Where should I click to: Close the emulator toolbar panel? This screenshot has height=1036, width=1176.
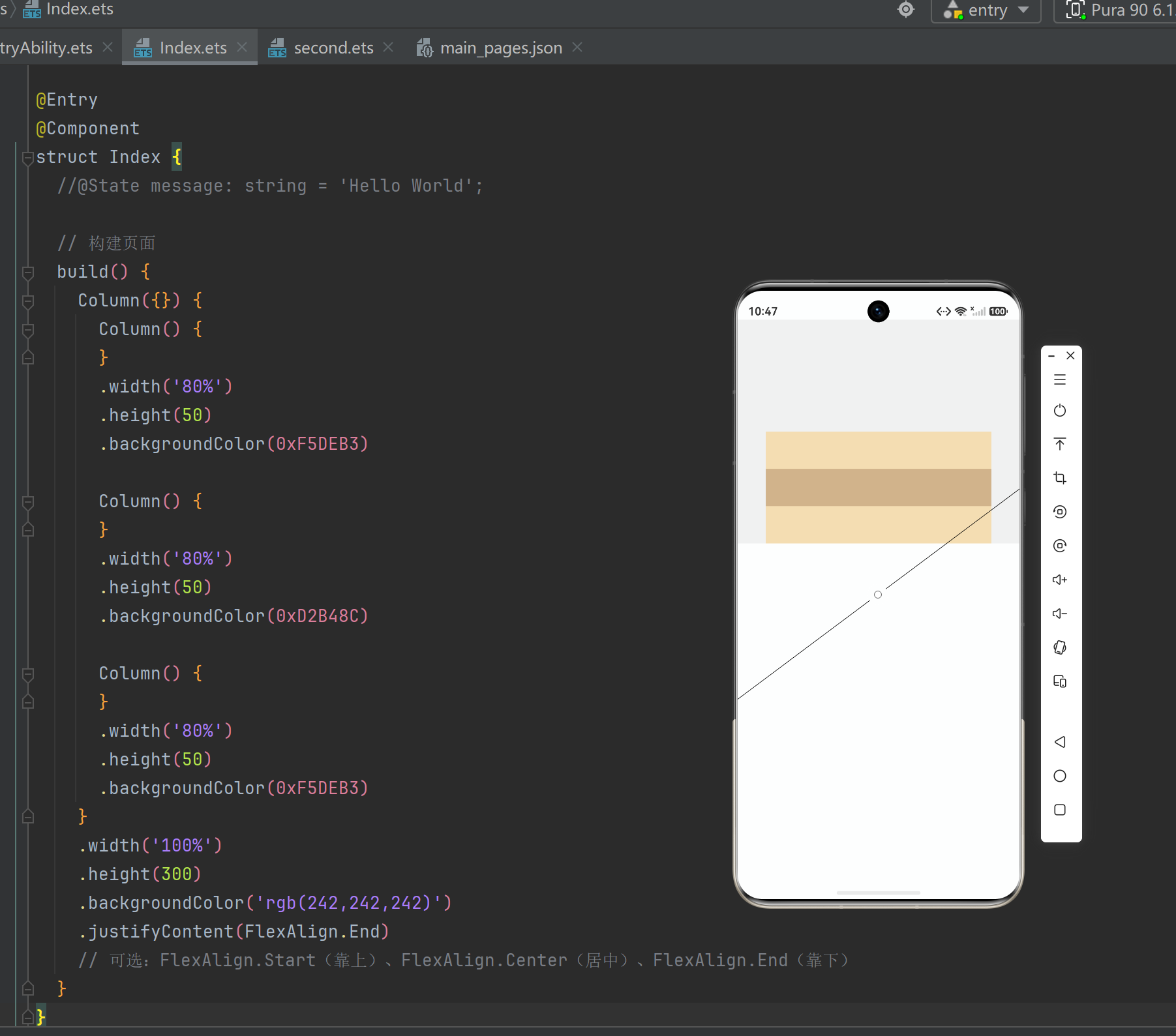1070,356
